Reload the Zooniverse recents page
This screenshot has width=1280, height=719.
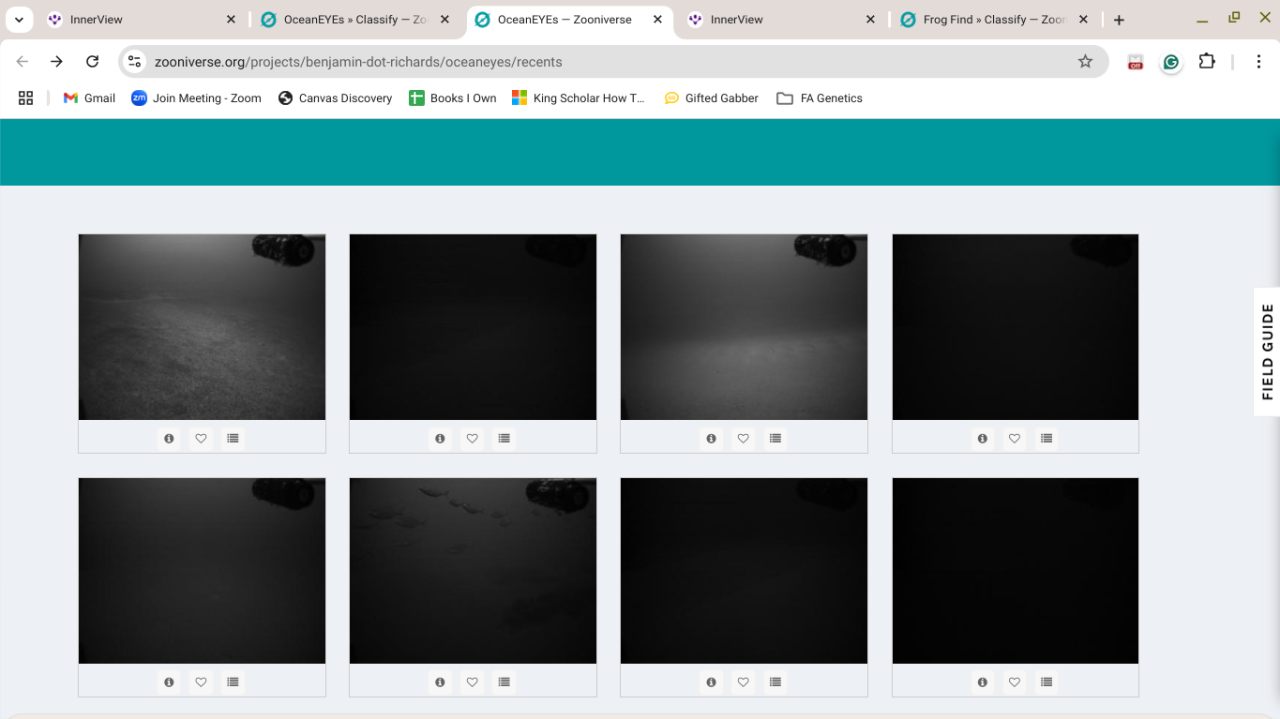click(92, 62)
